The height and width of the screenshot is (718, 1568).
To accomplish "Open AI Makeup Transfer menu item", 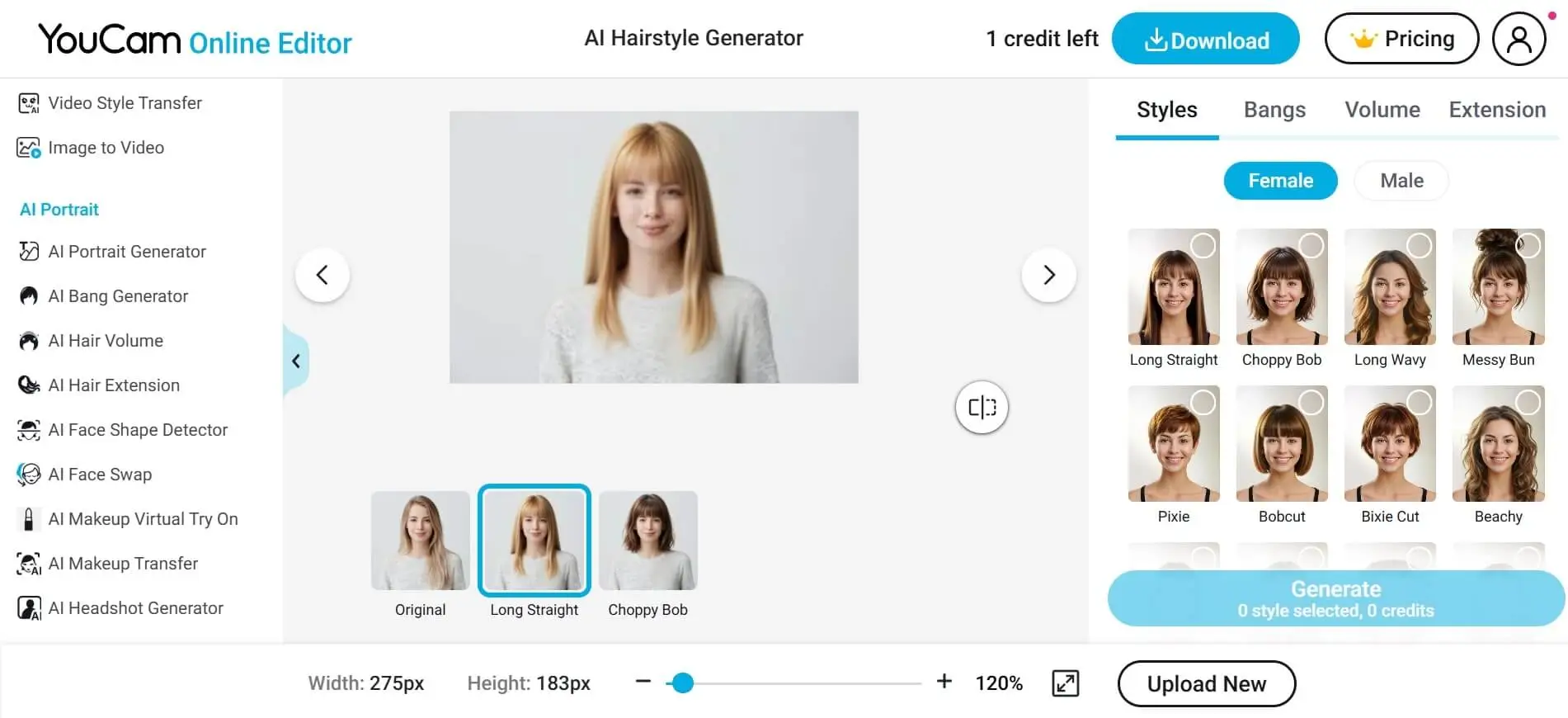I will point(123,564).
